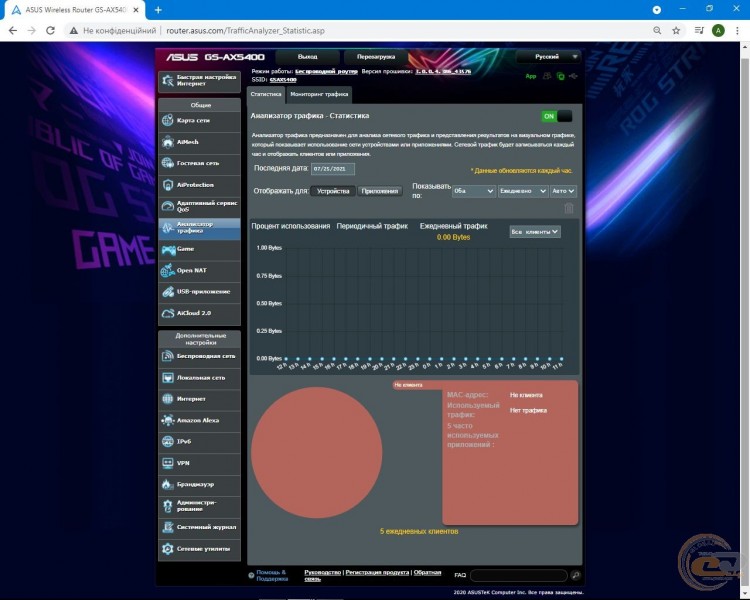The width and height of the screenshot is (750, 600).
Task: Switch to the Статистика tab
Action: coord(266,94)
